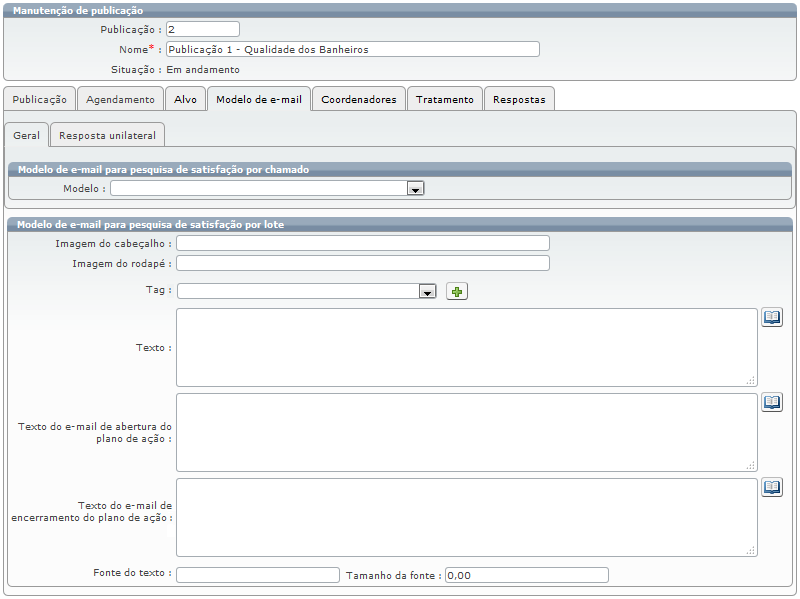800x599 pixels.
Task: Click book icon for action plan closing text
Action: click(772, 488)
